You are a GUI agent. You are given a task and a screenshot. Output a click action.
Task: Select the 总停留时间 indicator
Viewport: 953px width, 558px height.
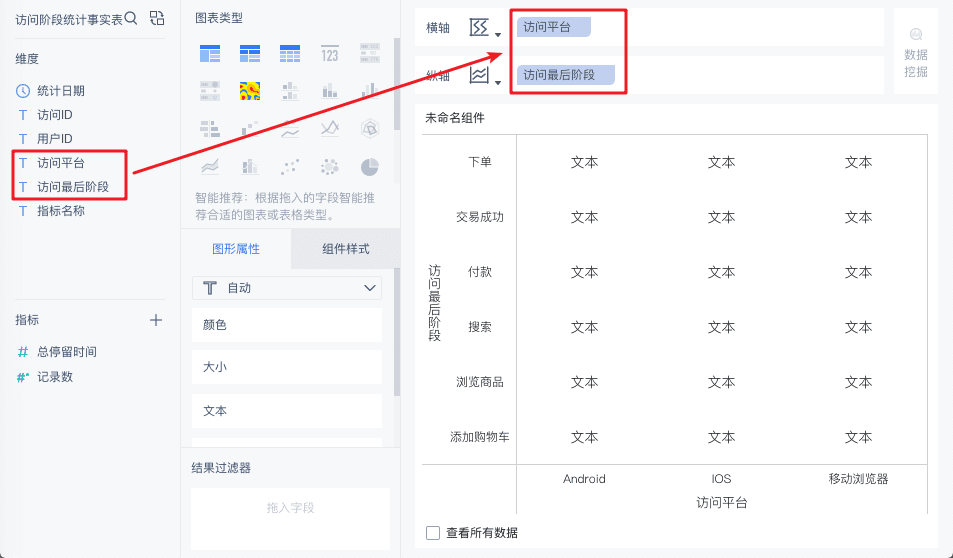coord(67,352)
